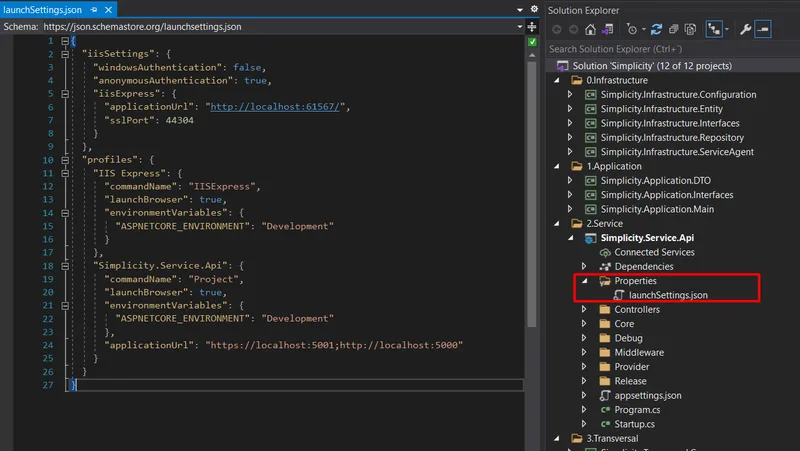Click the Show All Files icon

tap(690, 30)
